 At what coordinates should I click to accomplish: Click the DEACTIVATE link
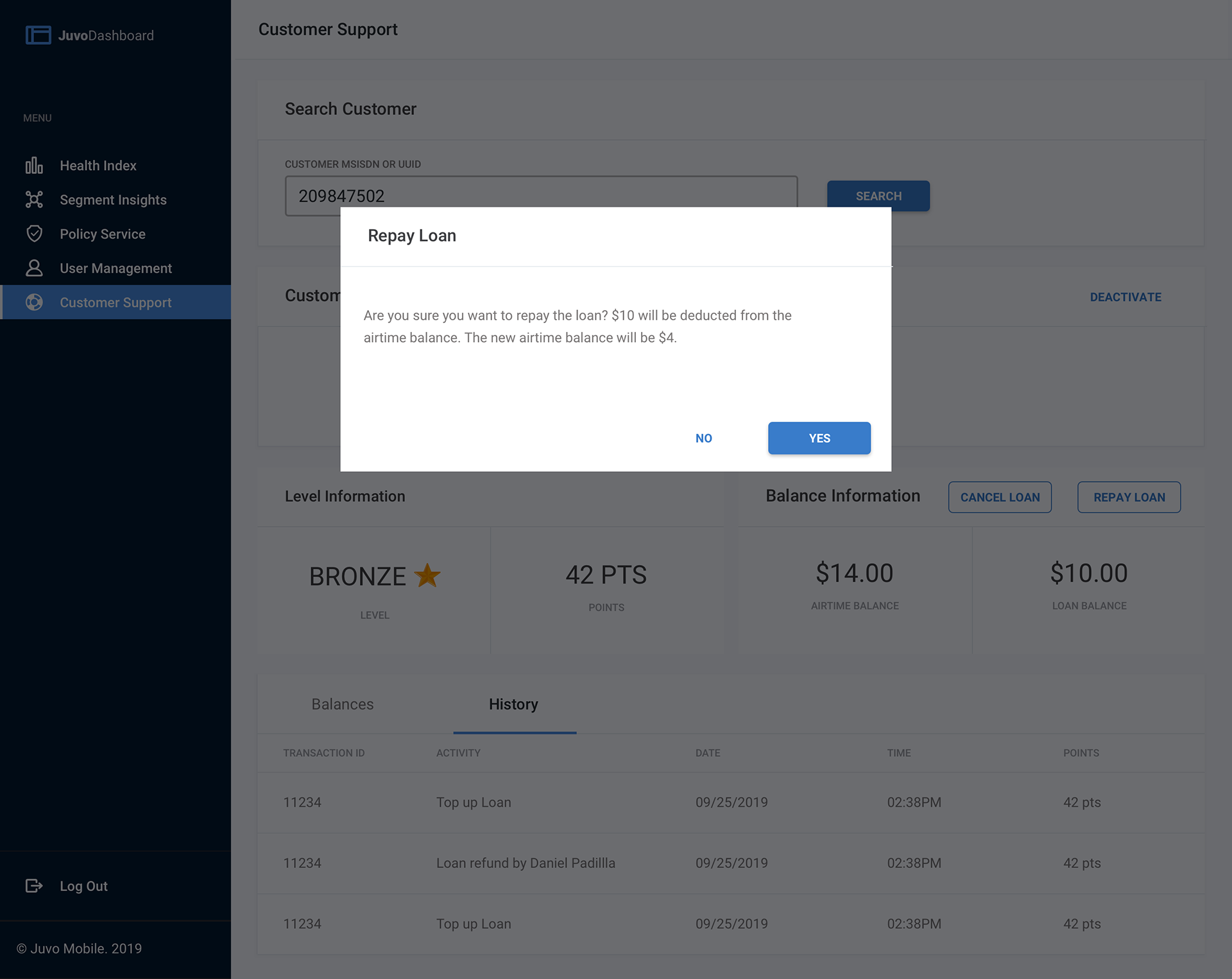[1125, 297]
